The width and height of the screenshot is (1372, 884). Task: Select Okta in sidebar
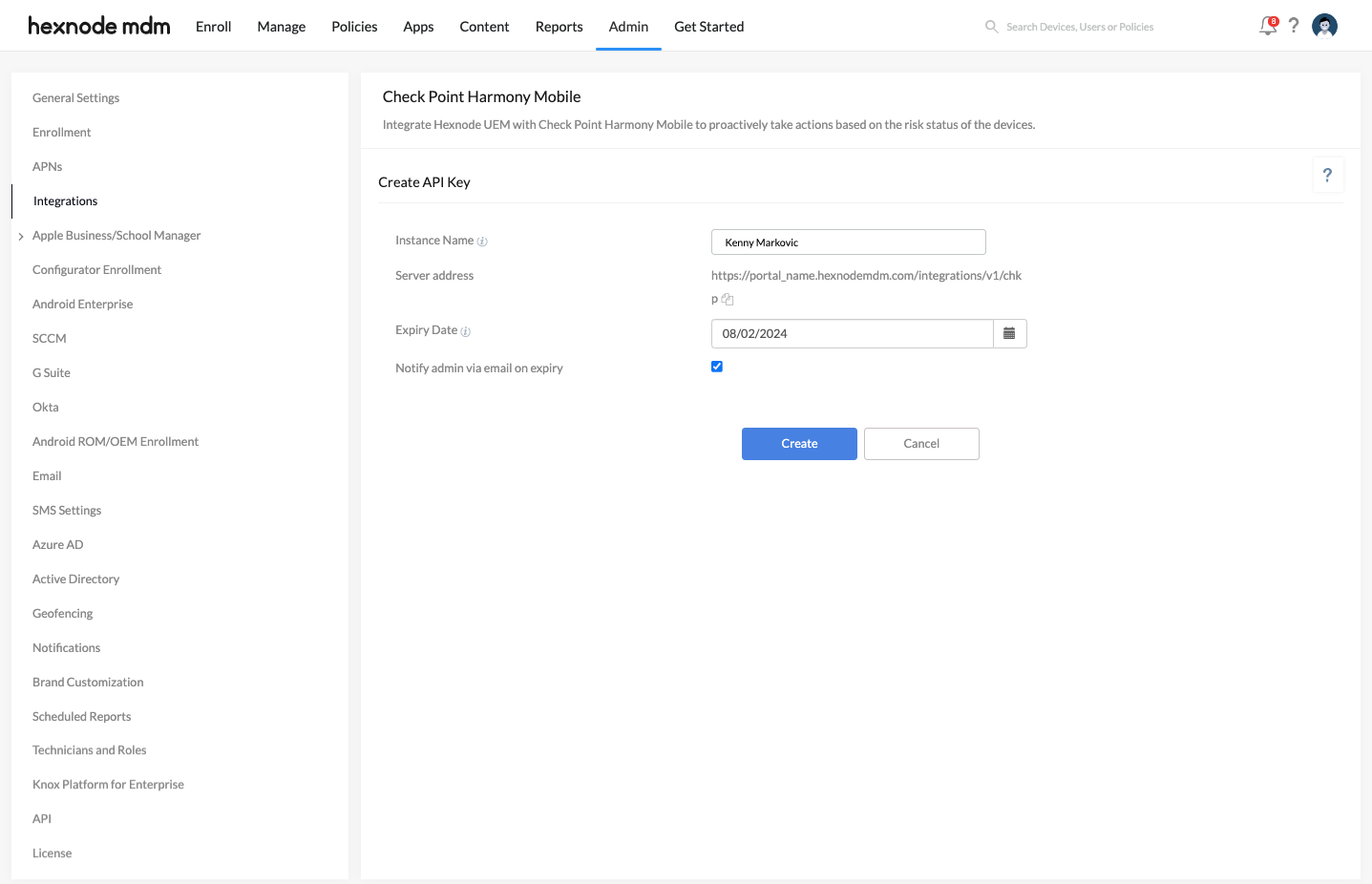coord(45,408)
